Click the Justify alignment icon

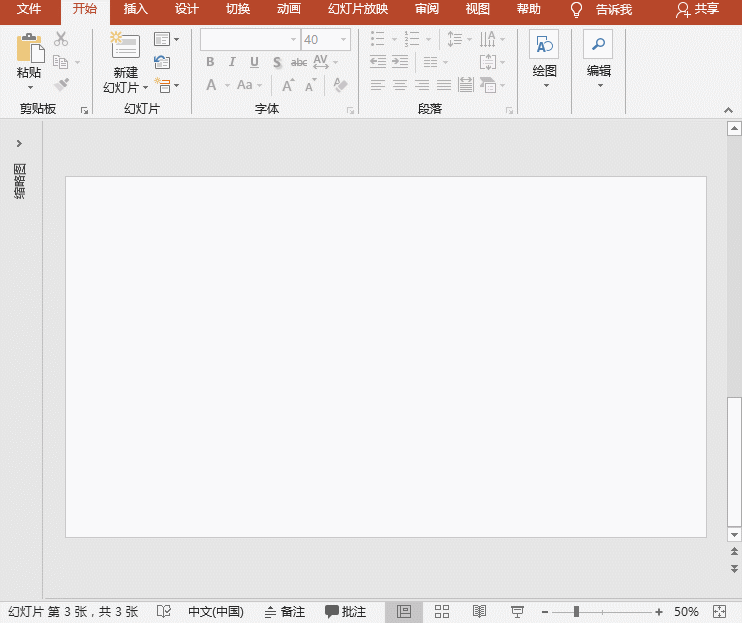[x=444, y=85]
